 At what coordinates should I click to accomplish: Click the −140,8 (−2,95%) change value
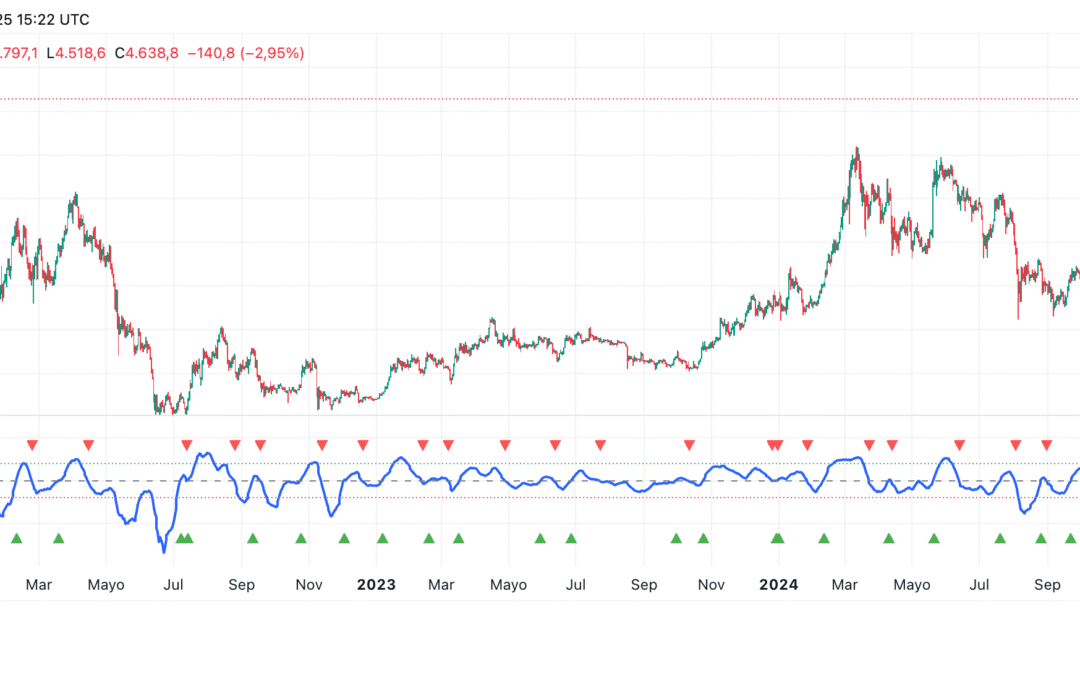pyautogui.click(x=245, y=53)
